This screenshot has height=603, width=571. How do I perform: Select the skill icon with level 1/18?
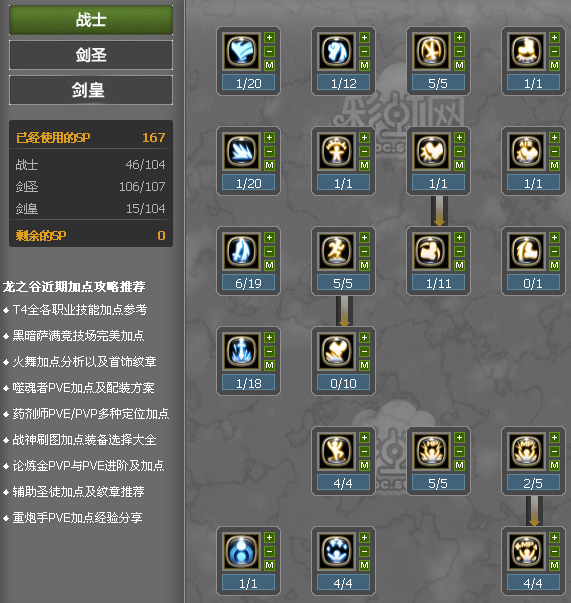pos(241,351)
